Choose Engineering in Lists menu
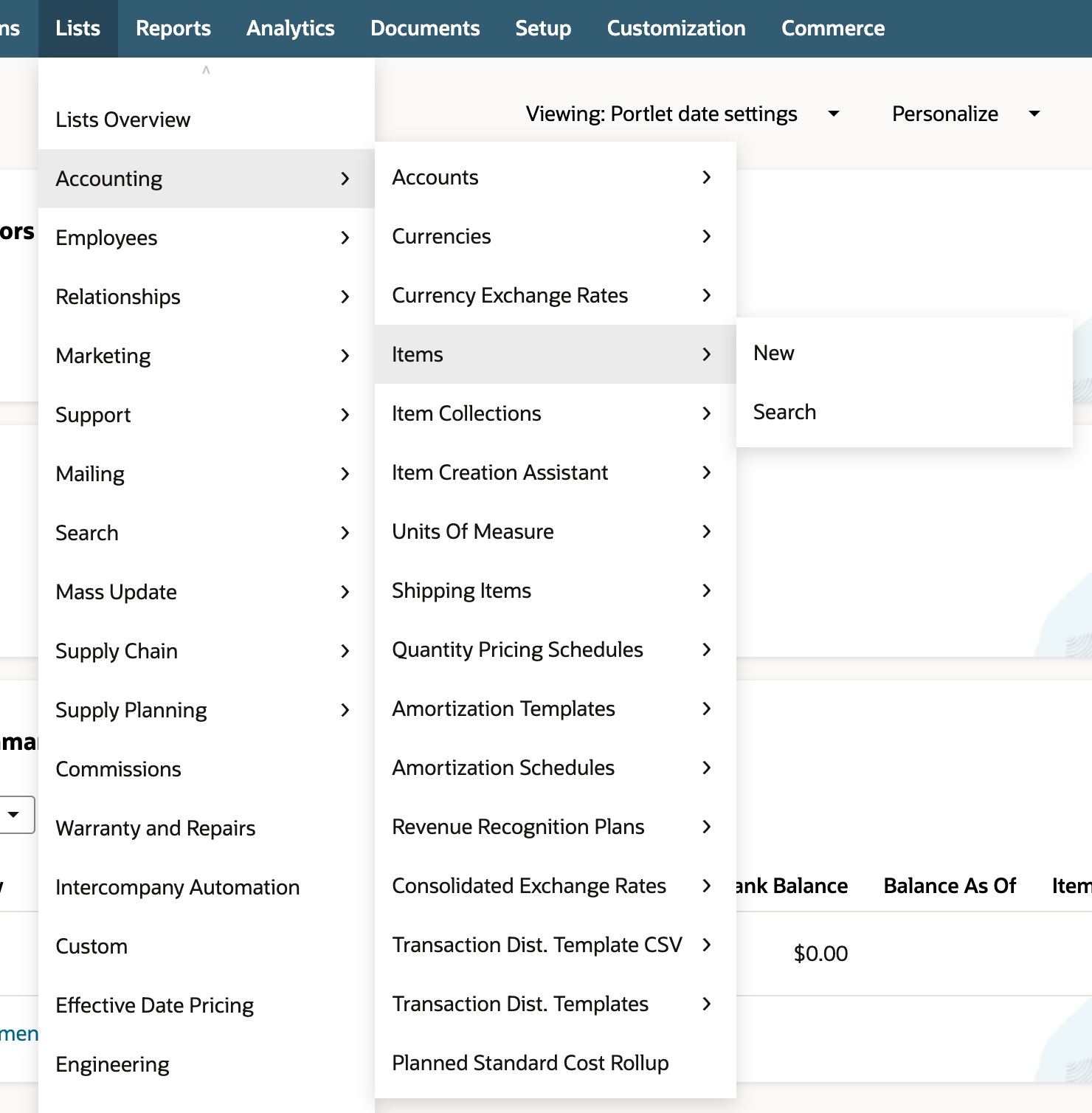 207,1064
